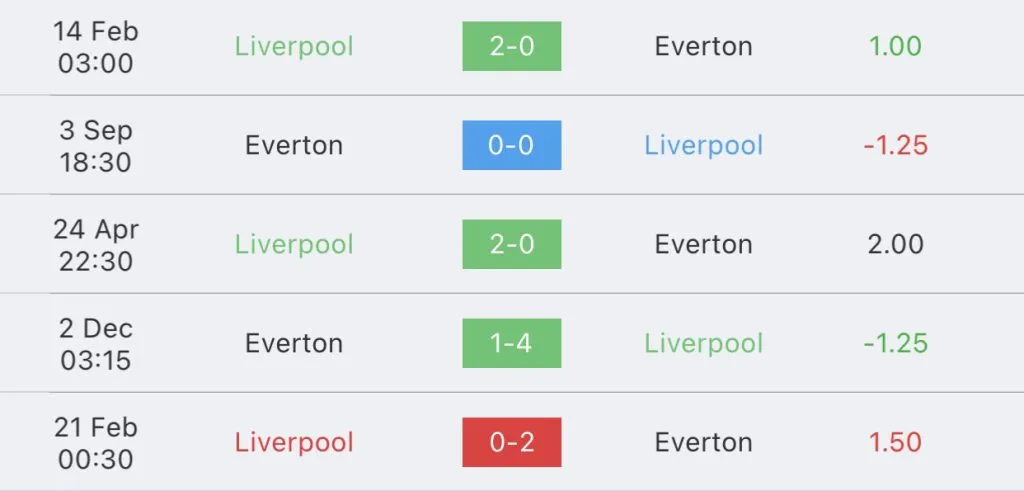Select the red Liverpool team name
This screenshot has height=491, width=1024.
[294, 442]
